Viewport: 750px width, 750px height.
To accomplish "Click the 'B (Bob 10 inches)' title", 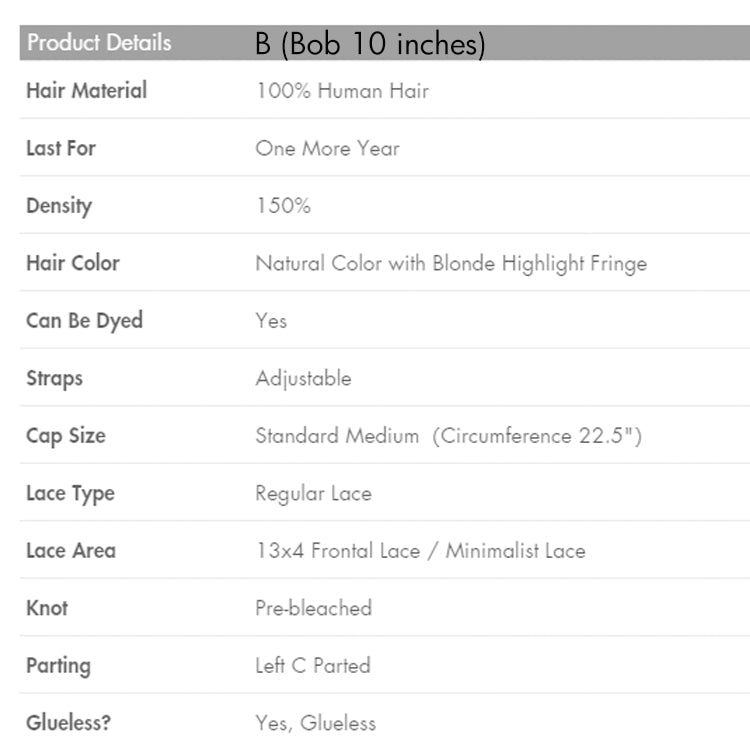I will (x=370, y=44).
